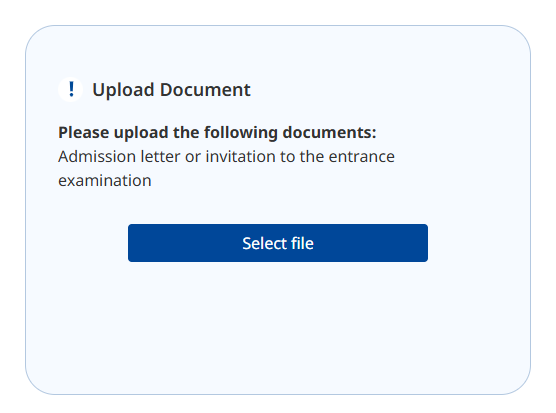The image size is (556, 413).
Task: Click the 'Admission letter or invitation' text line
Action: click(x=226, y=157)
